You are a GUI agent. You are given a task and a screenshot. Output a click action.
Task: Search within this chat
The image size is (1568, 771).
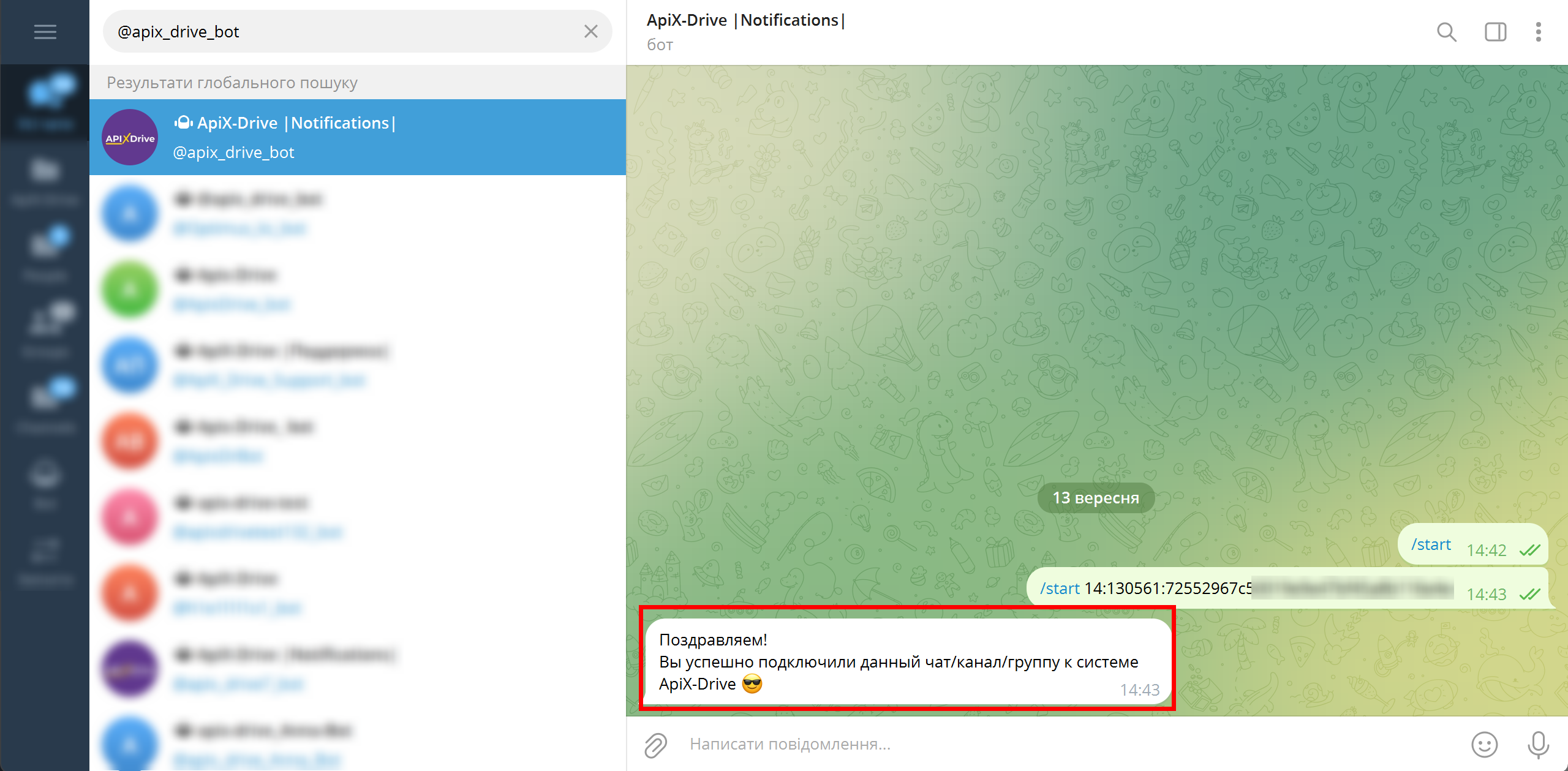(1447, 32)
